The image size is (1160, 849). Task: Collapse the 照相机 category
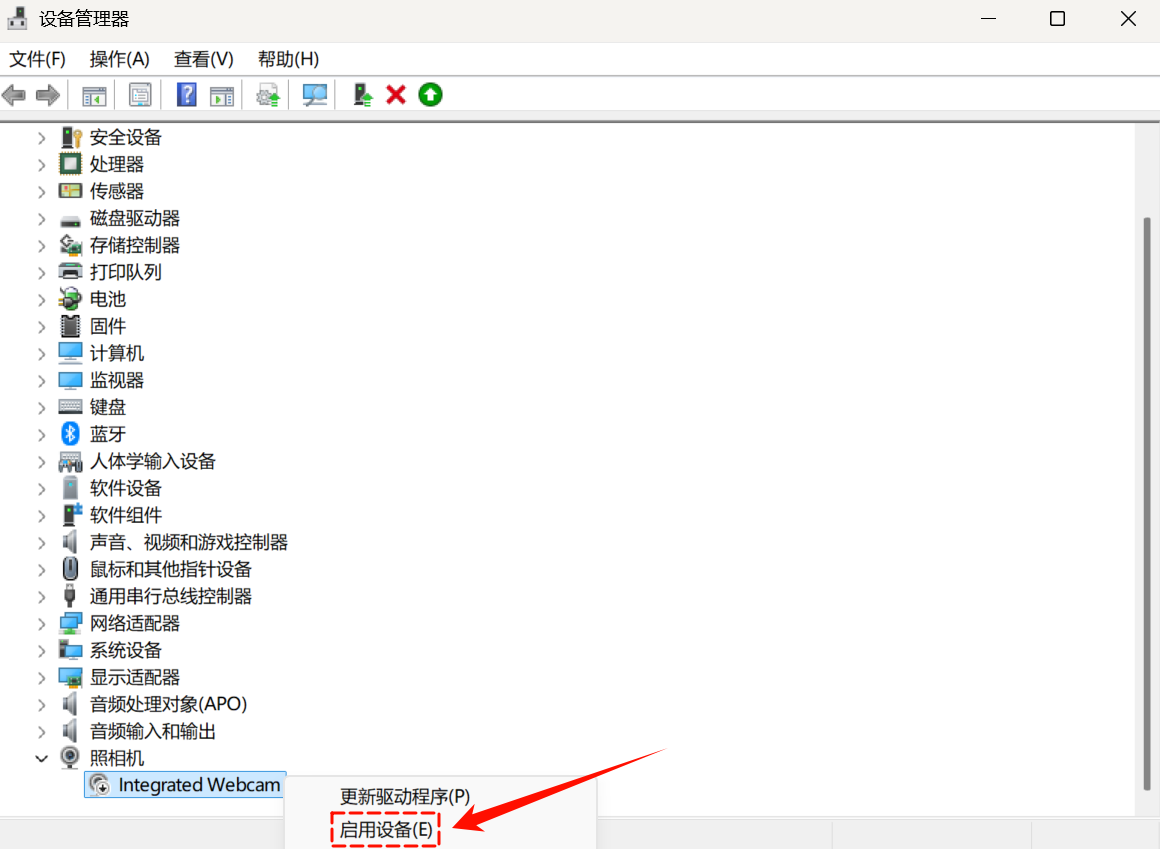[41, 758]
